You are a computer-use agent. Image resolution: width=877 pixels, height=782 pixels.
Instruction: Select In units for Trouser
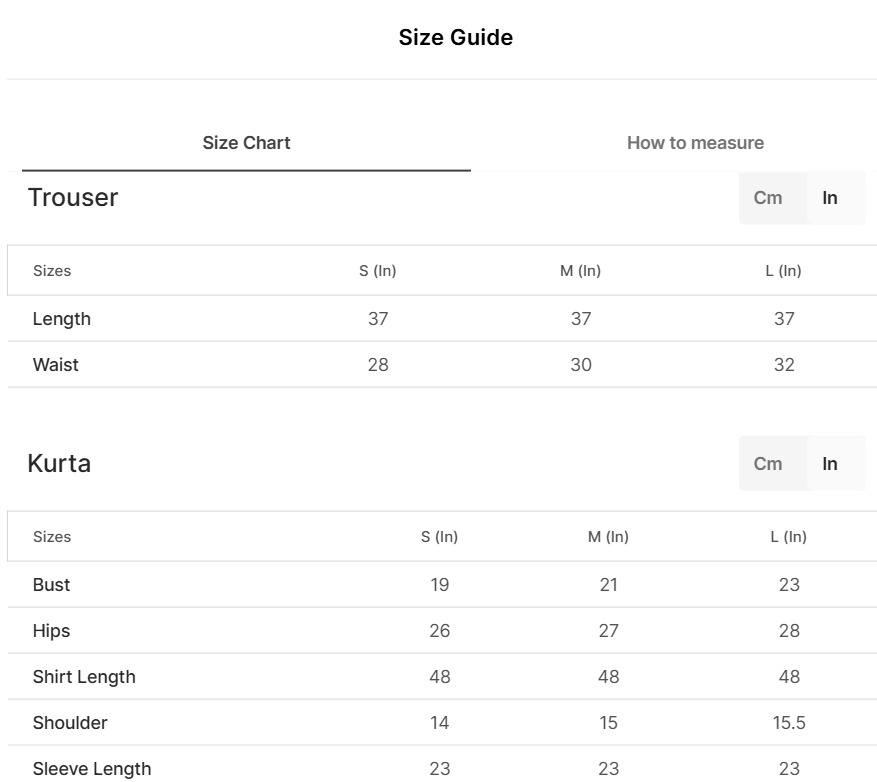830,198
